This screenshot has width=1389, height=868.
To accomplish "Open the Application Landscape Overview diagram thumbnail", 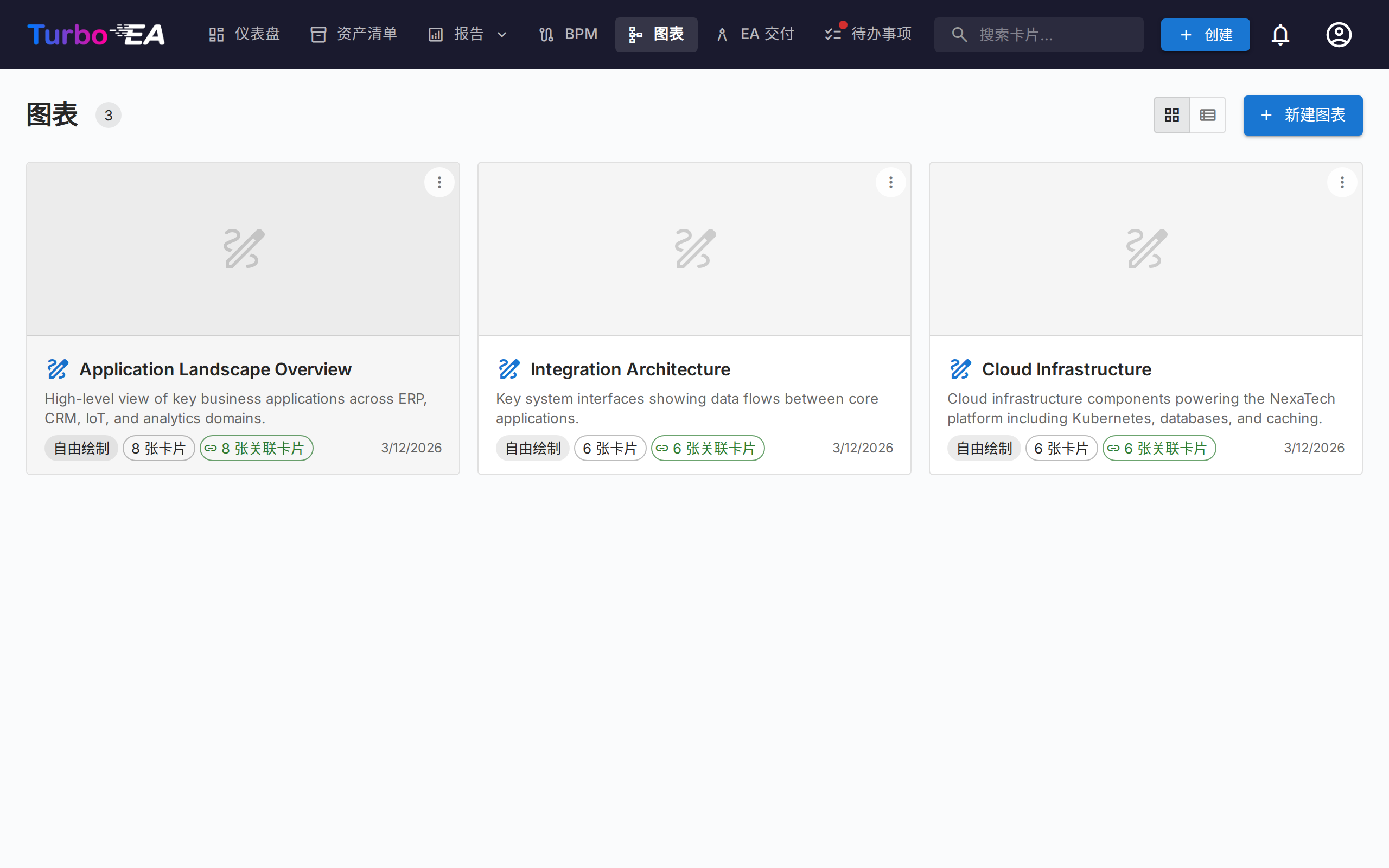I will [x=243, y=249].
